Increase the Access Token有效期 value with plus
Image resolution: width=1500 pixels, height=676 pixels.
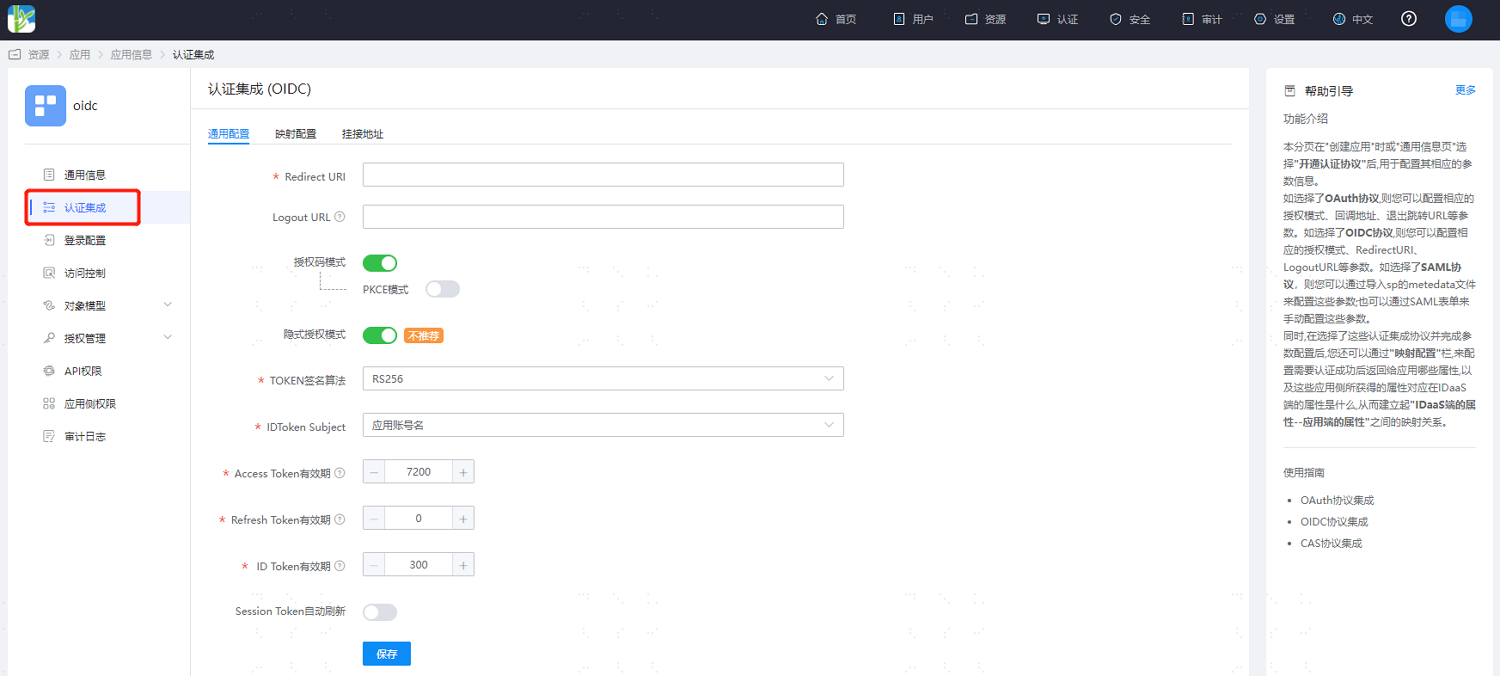(463, 472)
